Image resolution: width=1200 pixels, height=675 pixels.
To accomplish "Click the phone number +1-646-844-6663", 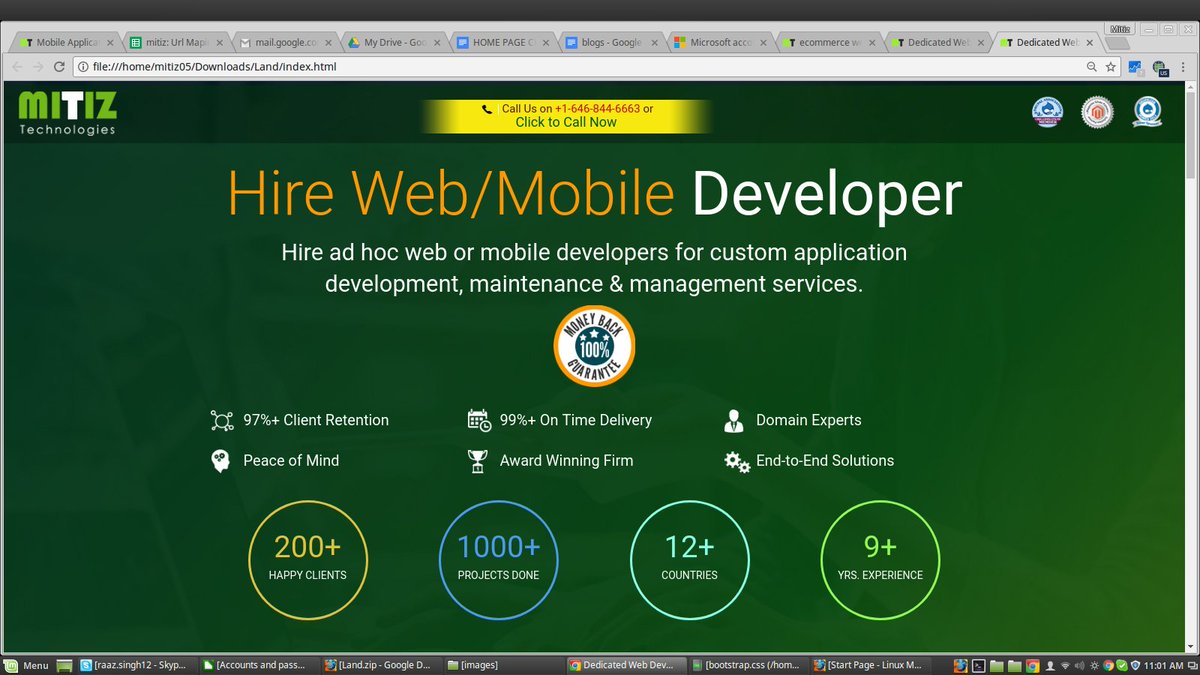I will click(597, 108).
